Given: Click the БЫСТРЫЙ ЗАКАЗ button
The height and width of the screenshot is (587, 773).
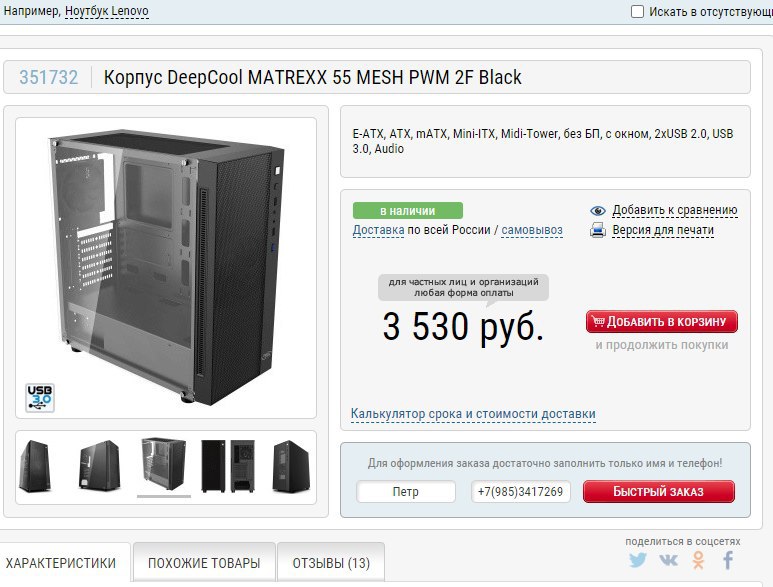Looking at the screenshot, I should coord(659,491).
